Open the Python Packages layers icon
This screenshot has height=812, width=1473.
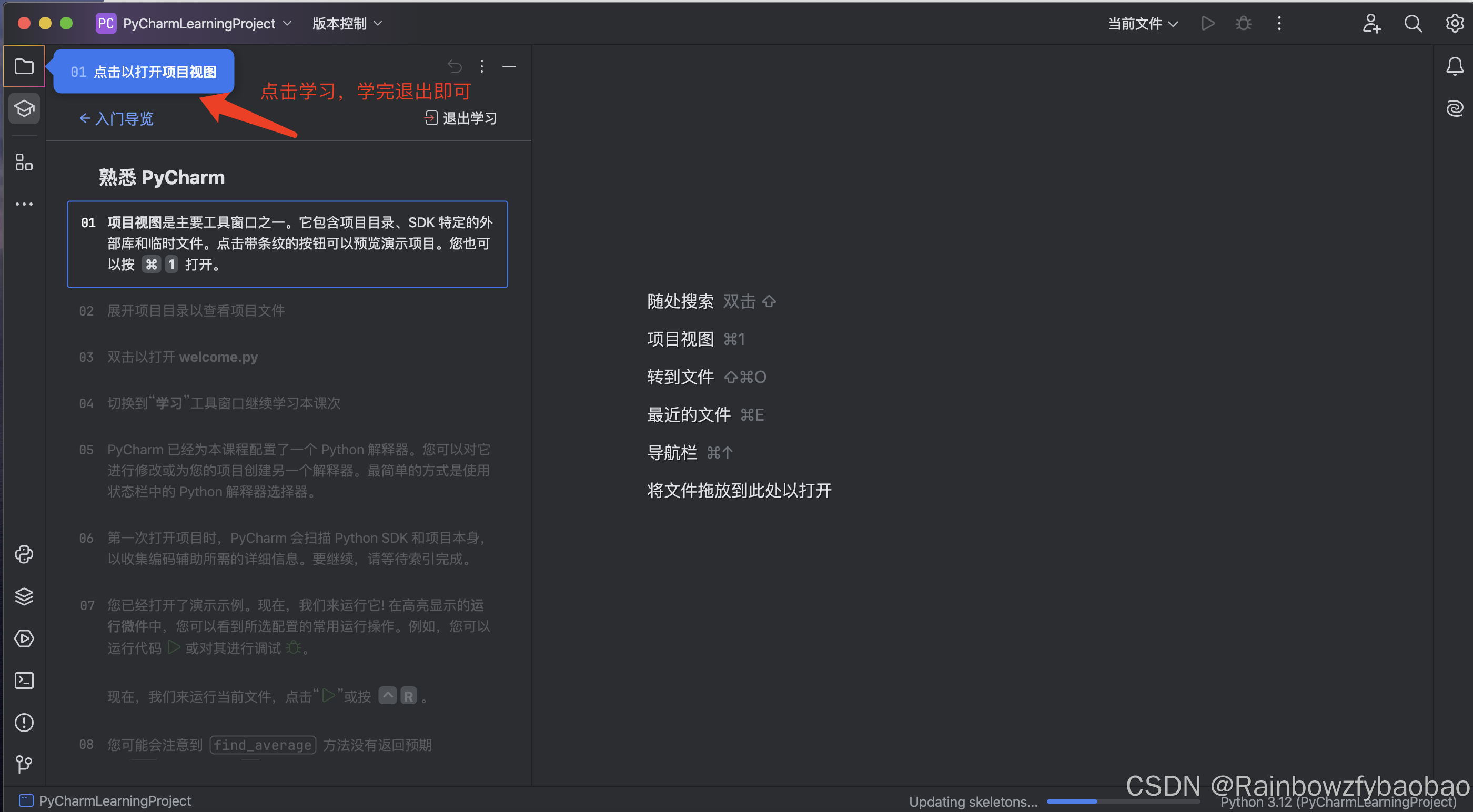click(x=24, y=596)
